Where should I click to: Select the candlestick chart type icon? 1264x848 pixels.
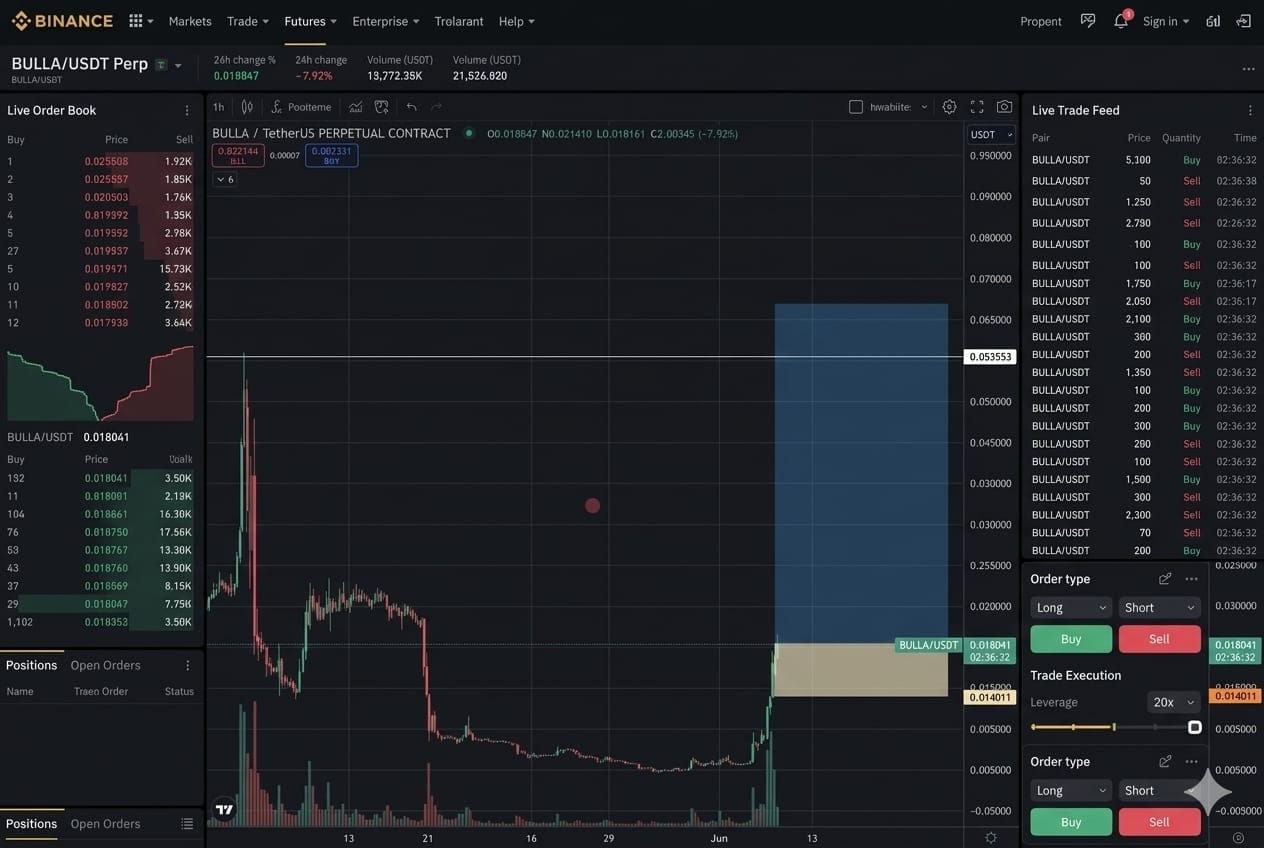click(x=247, y=107)
